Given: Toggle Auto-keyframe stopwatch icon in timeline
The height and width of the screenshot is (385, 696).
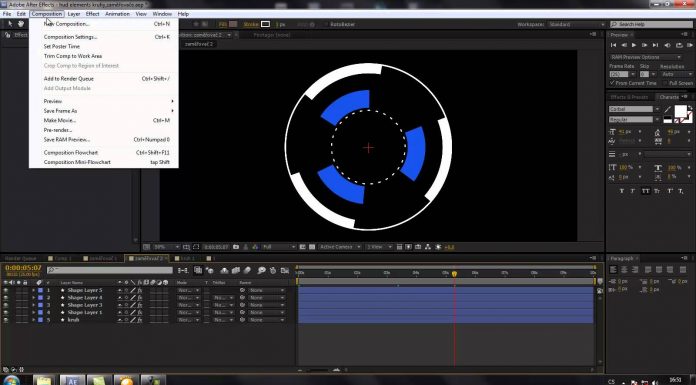Looking at the screenshot, I should 273,270.
